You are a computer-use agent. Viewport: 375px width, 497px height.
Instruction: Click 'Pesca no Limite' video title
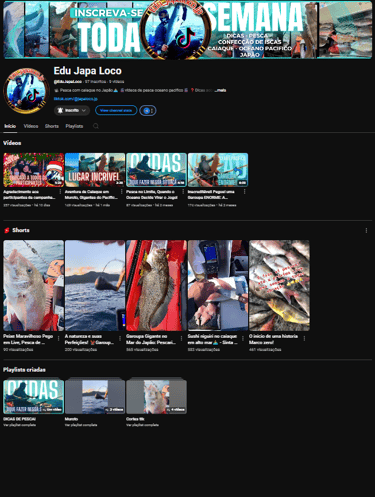click(152, 195)
